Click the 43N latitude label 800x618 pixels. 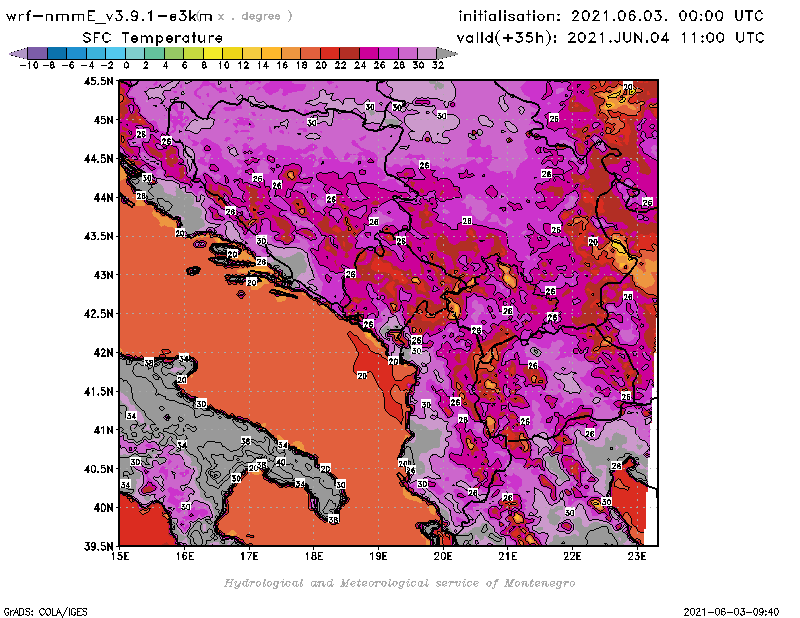pyautogui.click(x=103, y=275)
